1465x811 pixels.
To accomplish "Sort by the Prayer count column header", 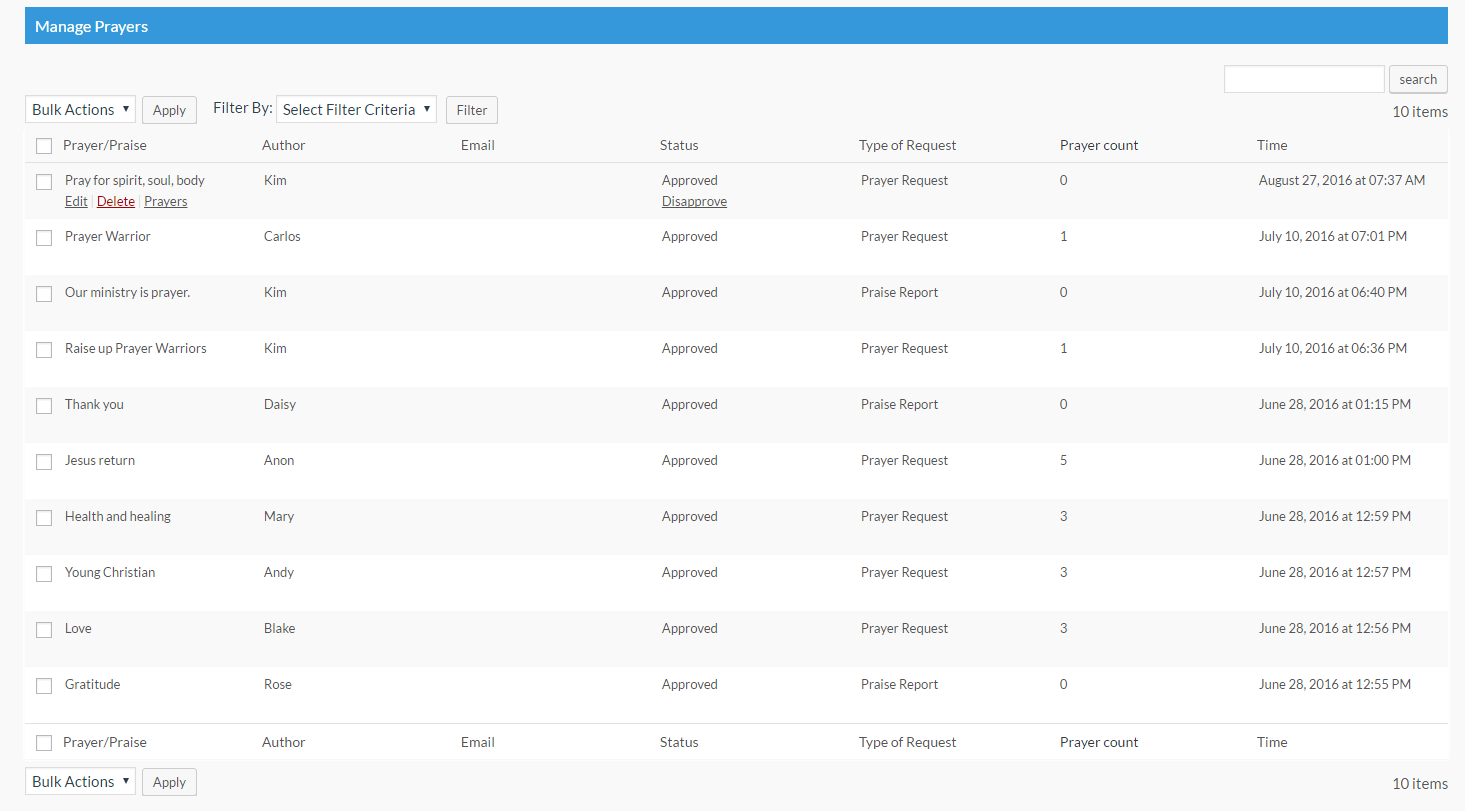I will tap(1099, 146).
